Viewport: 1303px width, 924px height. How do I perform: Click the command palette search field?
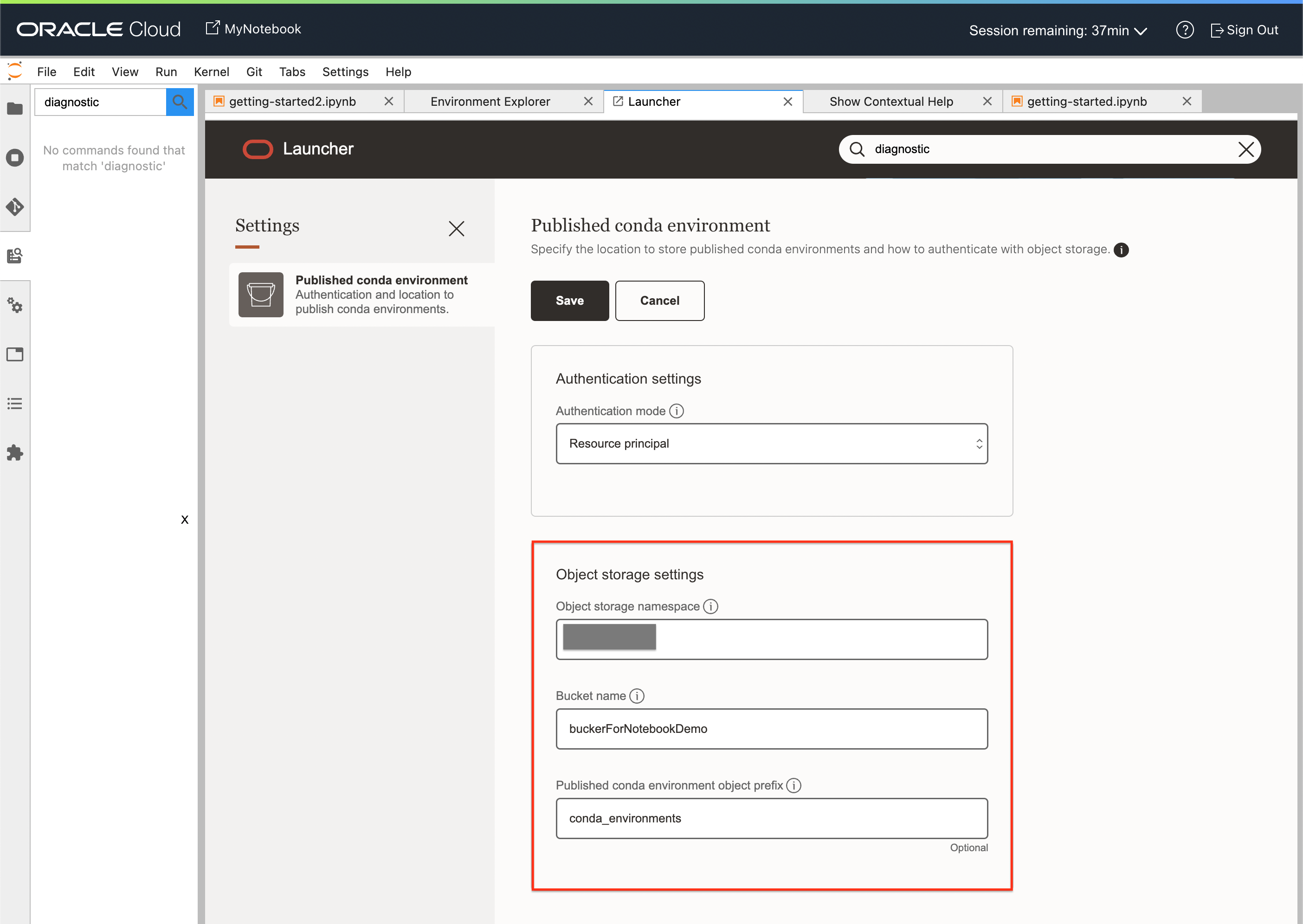[x=101, y=102]
